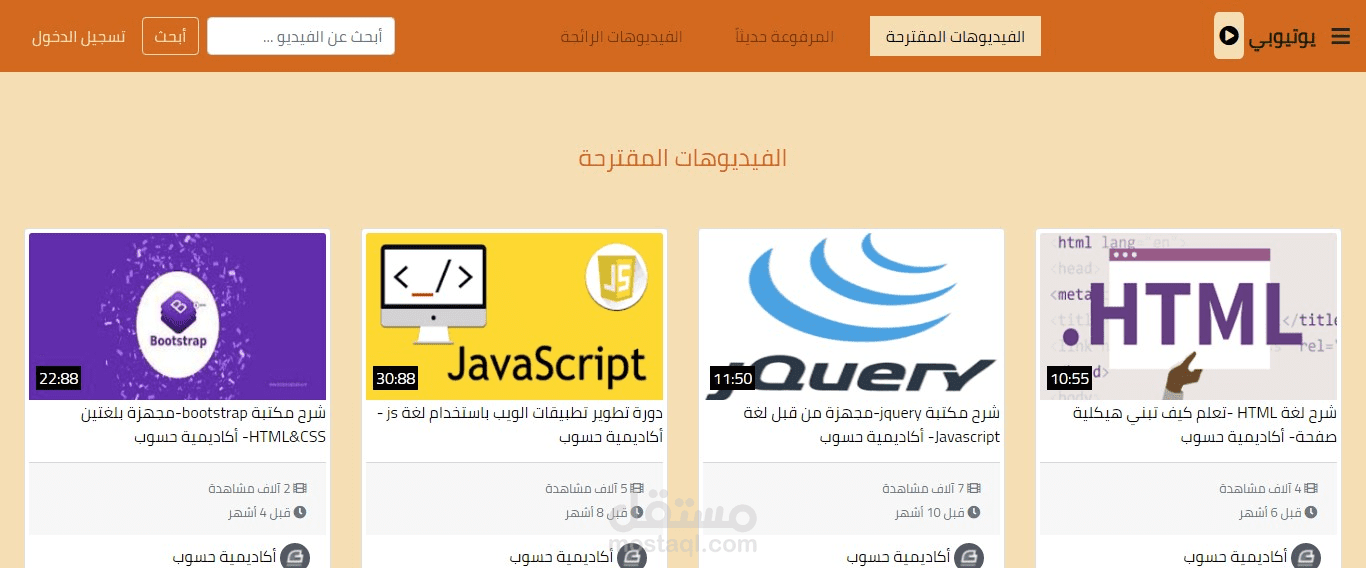This screenshot has width=1366, height=568.
Task: Click 5 آلاف مشاهدة view count
Action: coord(586,489)
